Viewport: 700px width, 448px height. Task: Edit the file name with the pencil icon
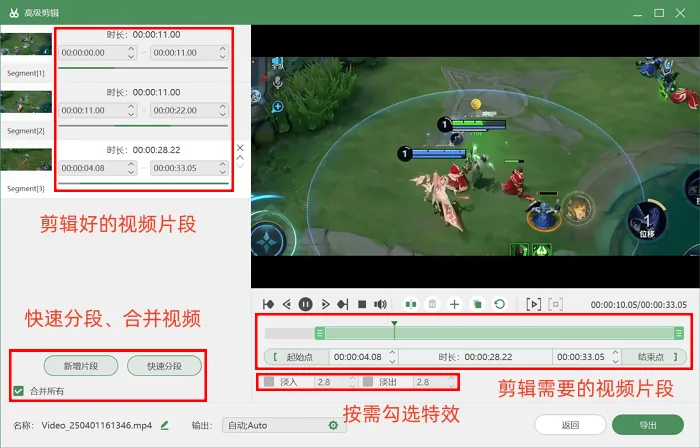point(165,425)
